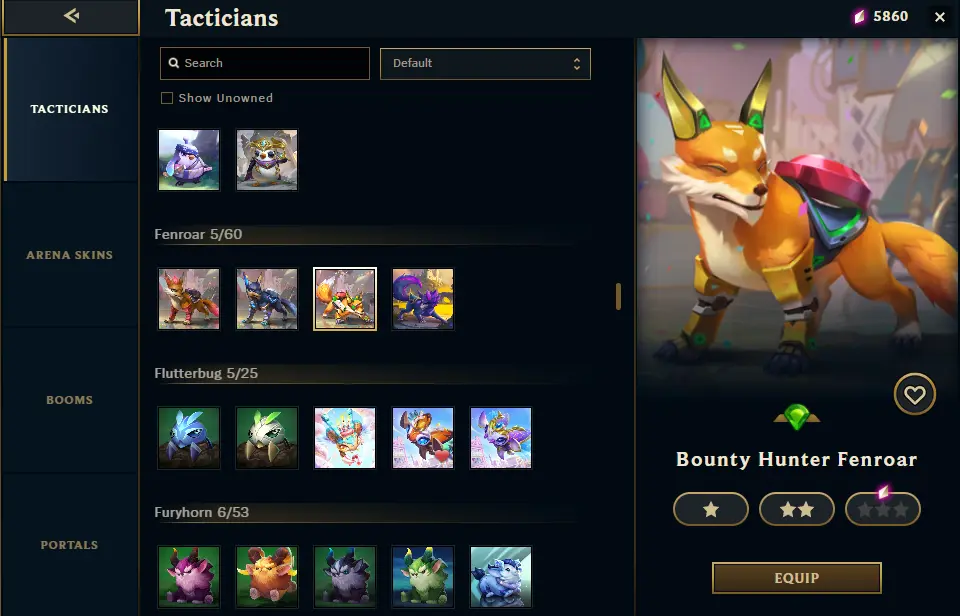Go to the Portals tab
Image resolution: width=960 pixels, height=616 pixels.
[70, 545]
